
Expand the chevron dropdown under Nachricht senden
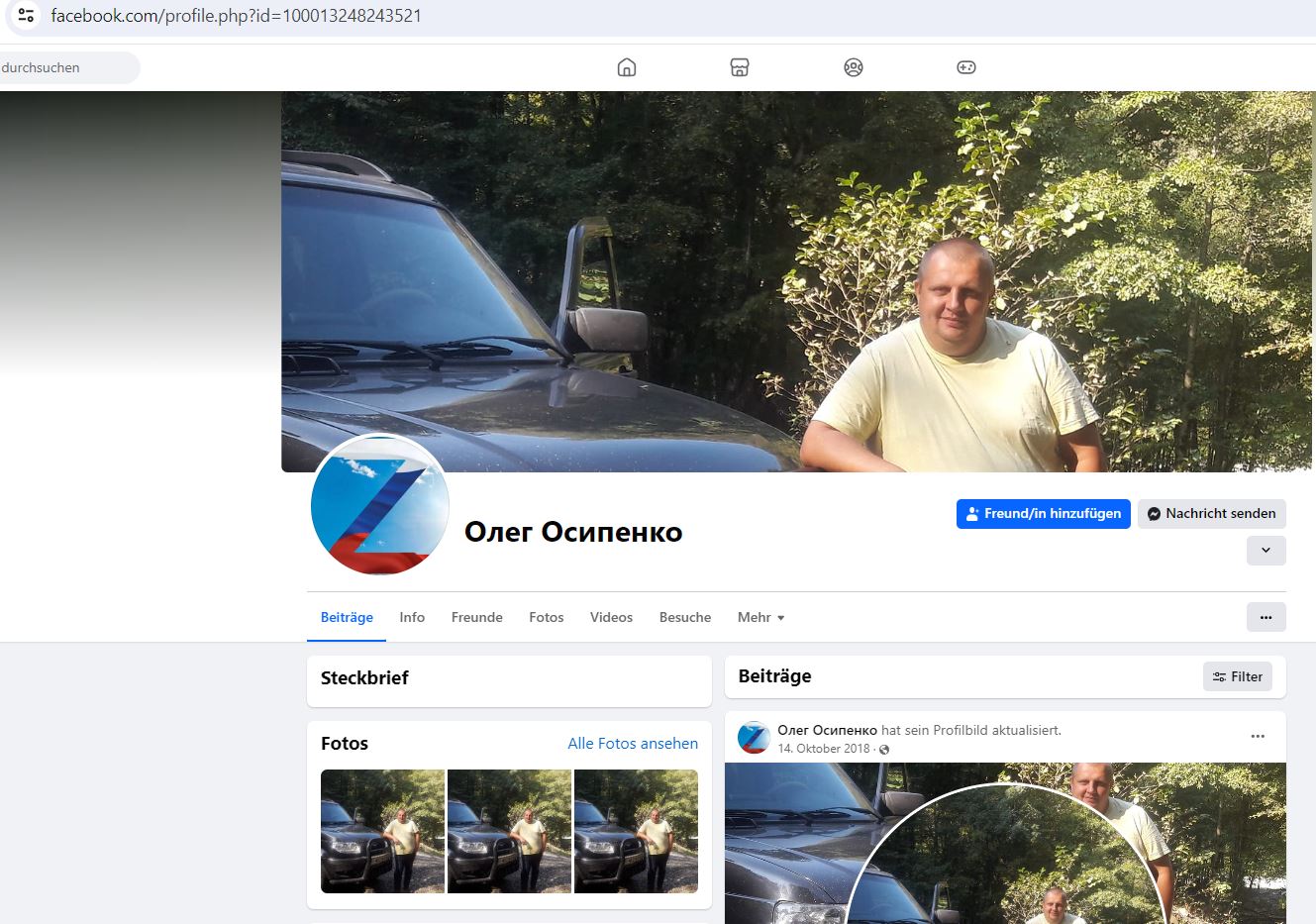(1266, 551)
